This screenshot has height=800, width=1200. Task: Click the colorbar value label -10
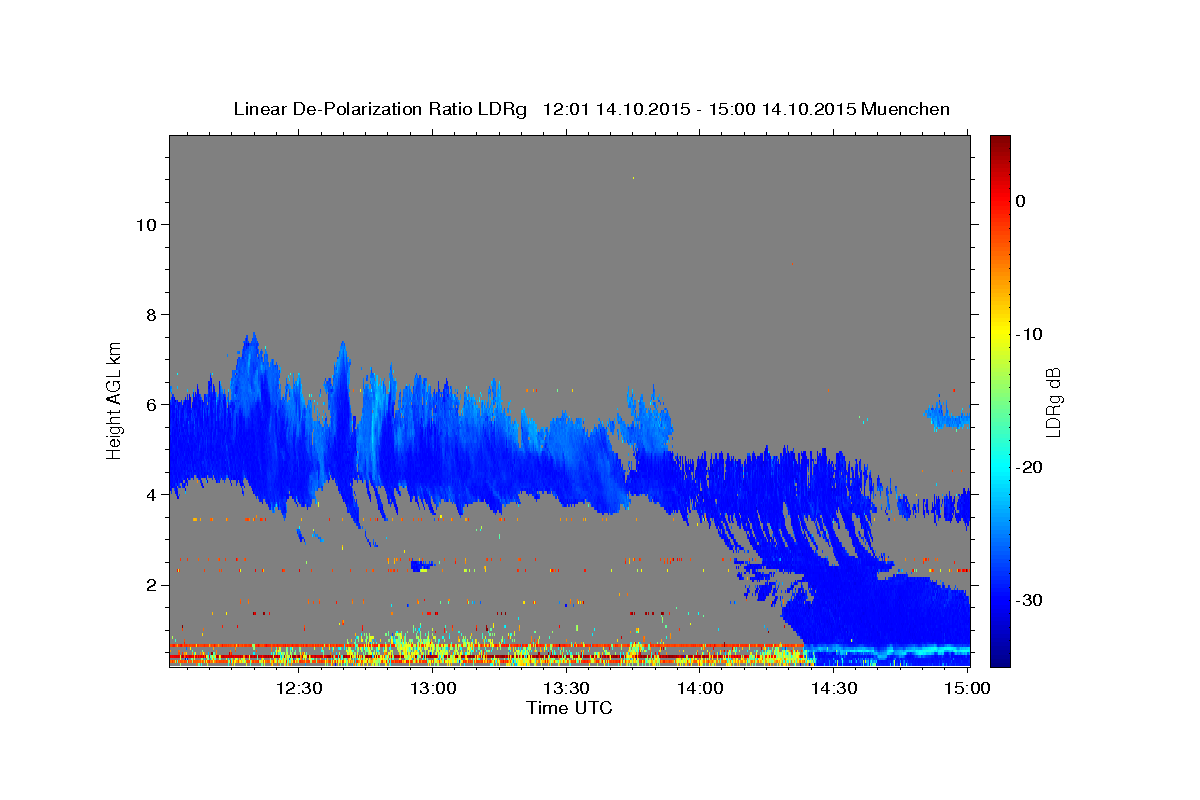click(x=1029, y=334)
